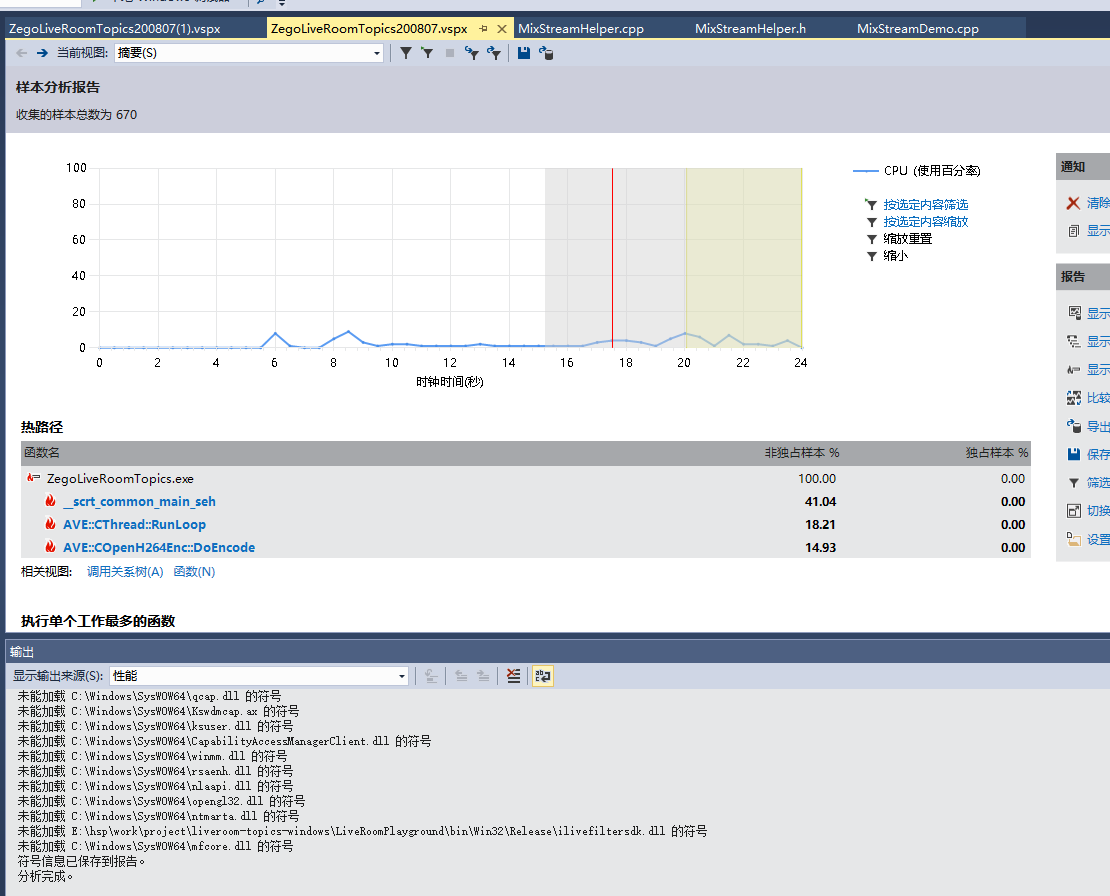Switch to ZegoLiveRoomTopics200807(1).vspx tab
Viewport: 1110px width, 896px height.
115,29
